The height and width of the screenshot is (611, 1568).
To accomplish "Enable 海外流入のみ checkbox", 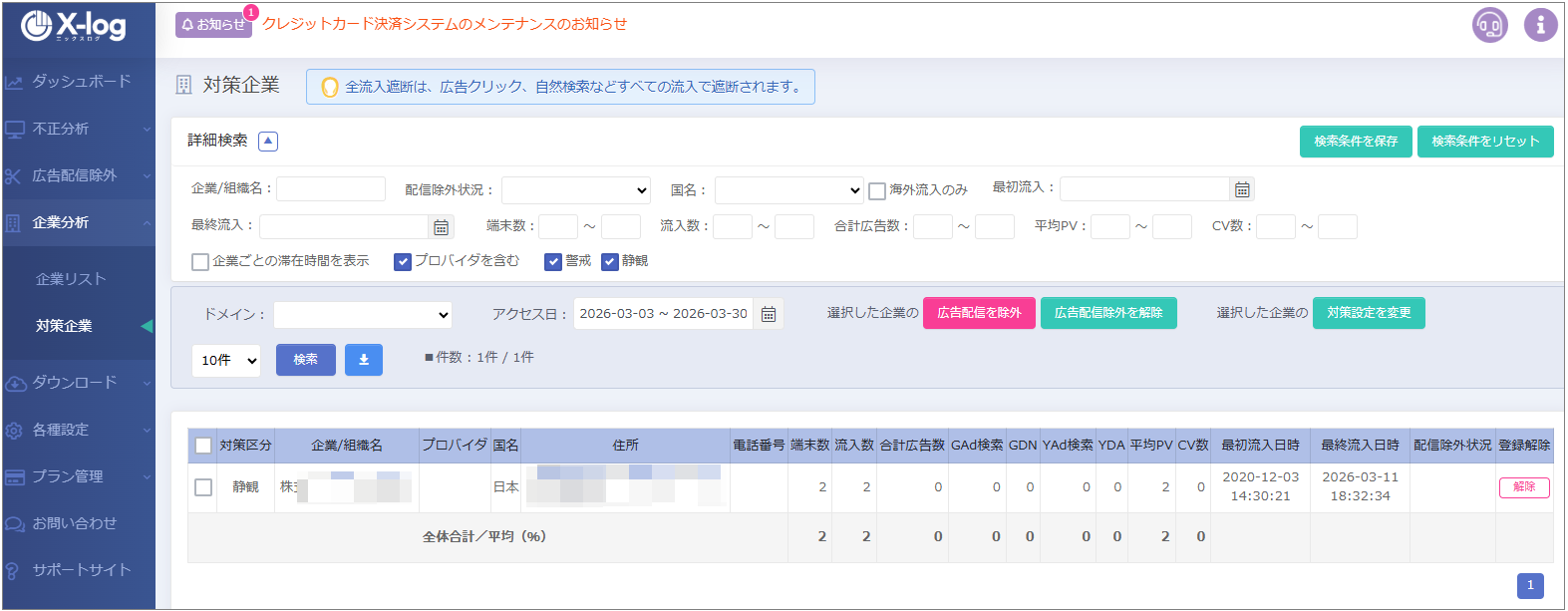I will point(877,190).
